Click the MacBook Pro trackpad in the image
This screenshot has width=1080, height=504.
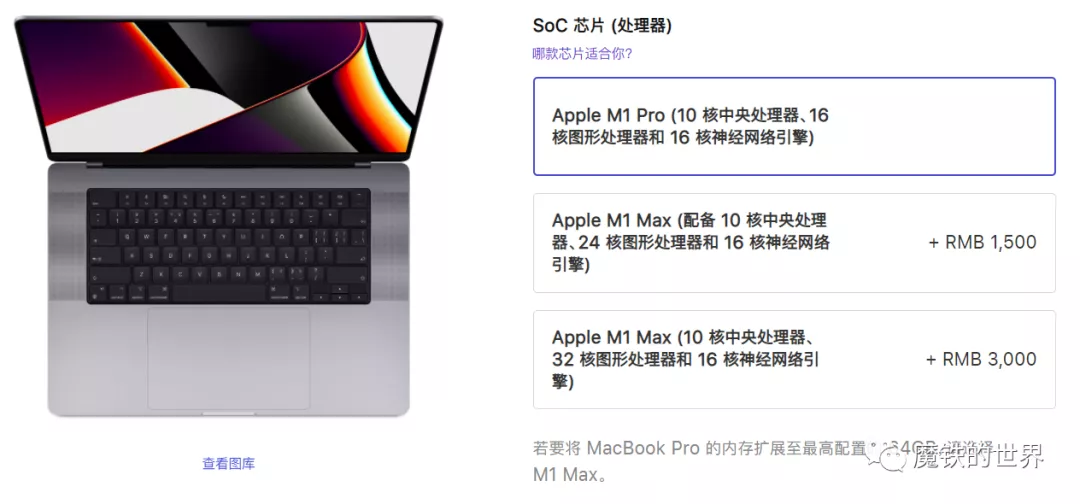coord(228,358)
